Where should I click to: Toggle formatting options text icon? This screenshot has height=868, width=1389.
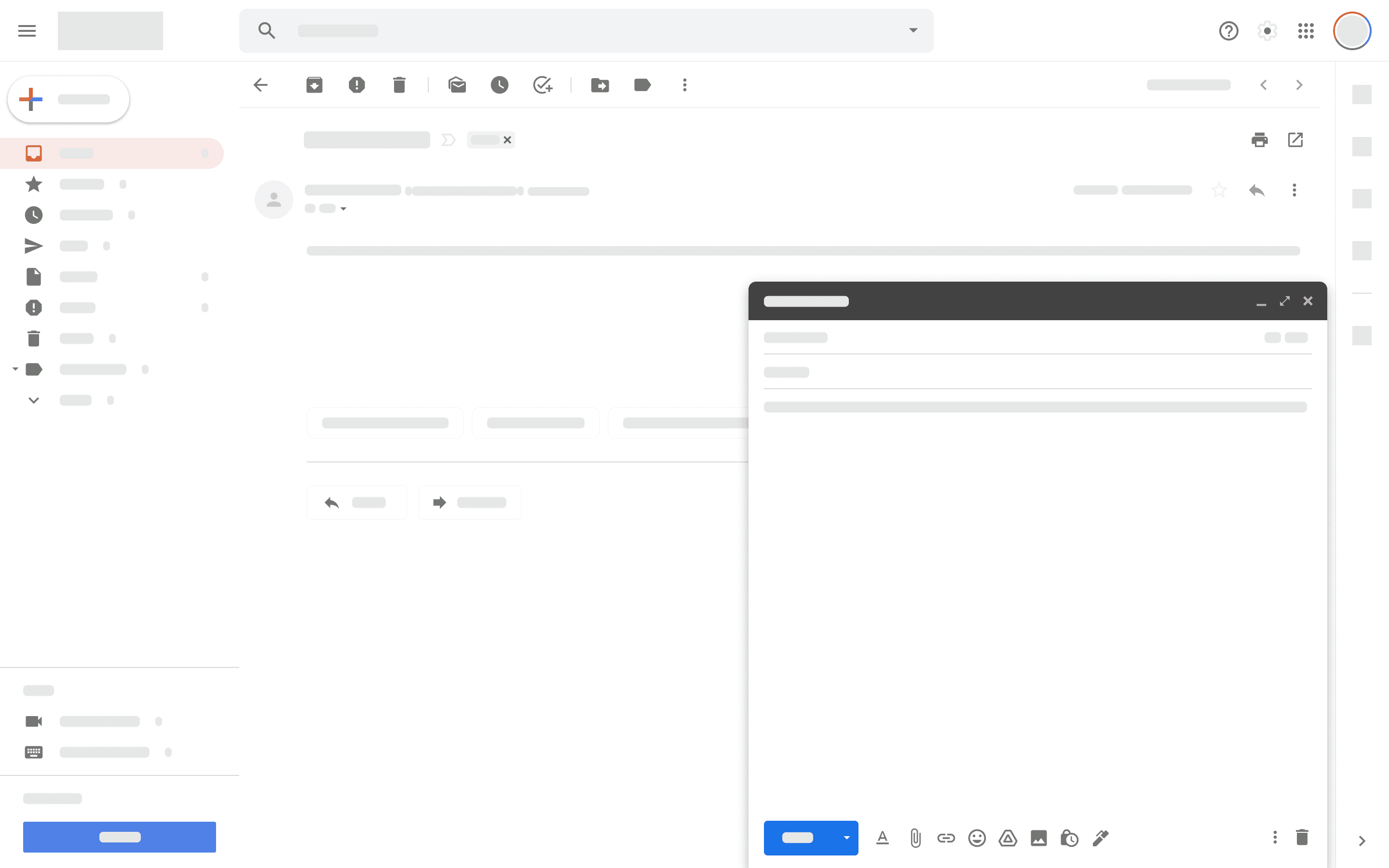click(883, 838)
